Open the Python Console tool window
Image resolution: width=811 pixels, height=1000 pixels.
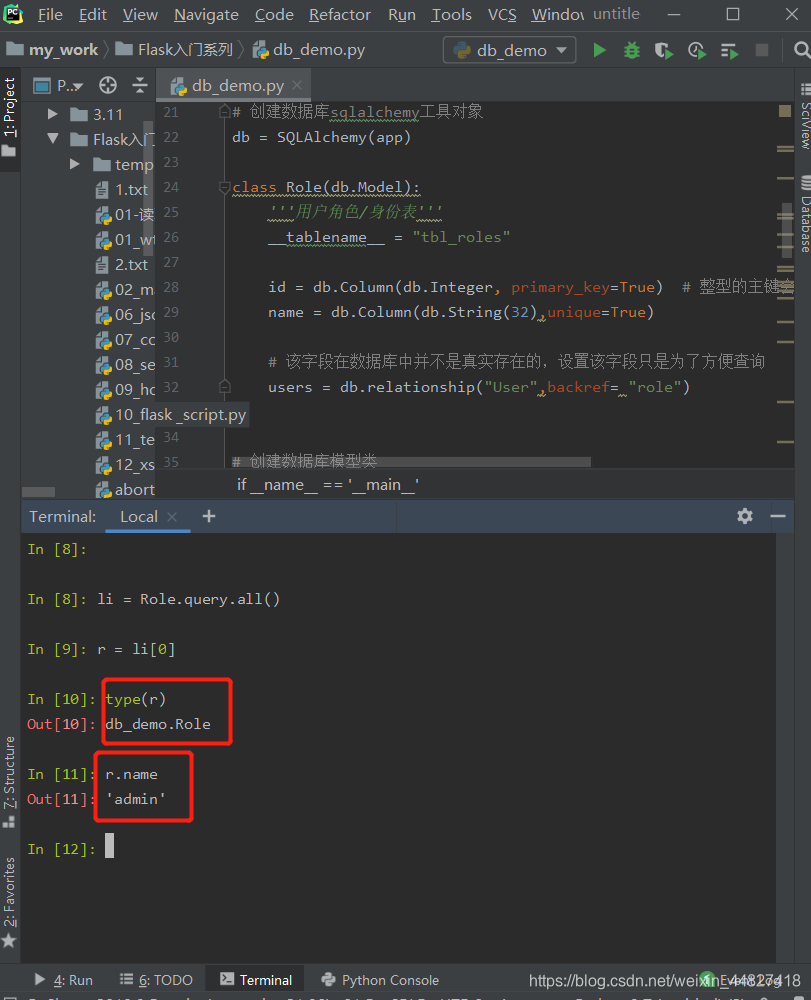point(381,980)
